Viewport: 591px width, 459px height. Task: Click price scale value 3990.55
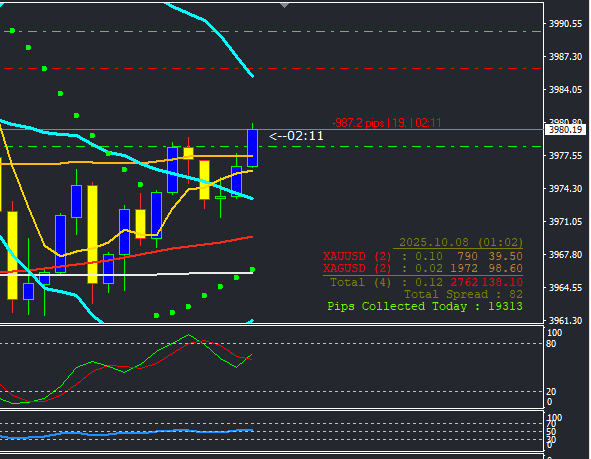click(x=565, y=24)
